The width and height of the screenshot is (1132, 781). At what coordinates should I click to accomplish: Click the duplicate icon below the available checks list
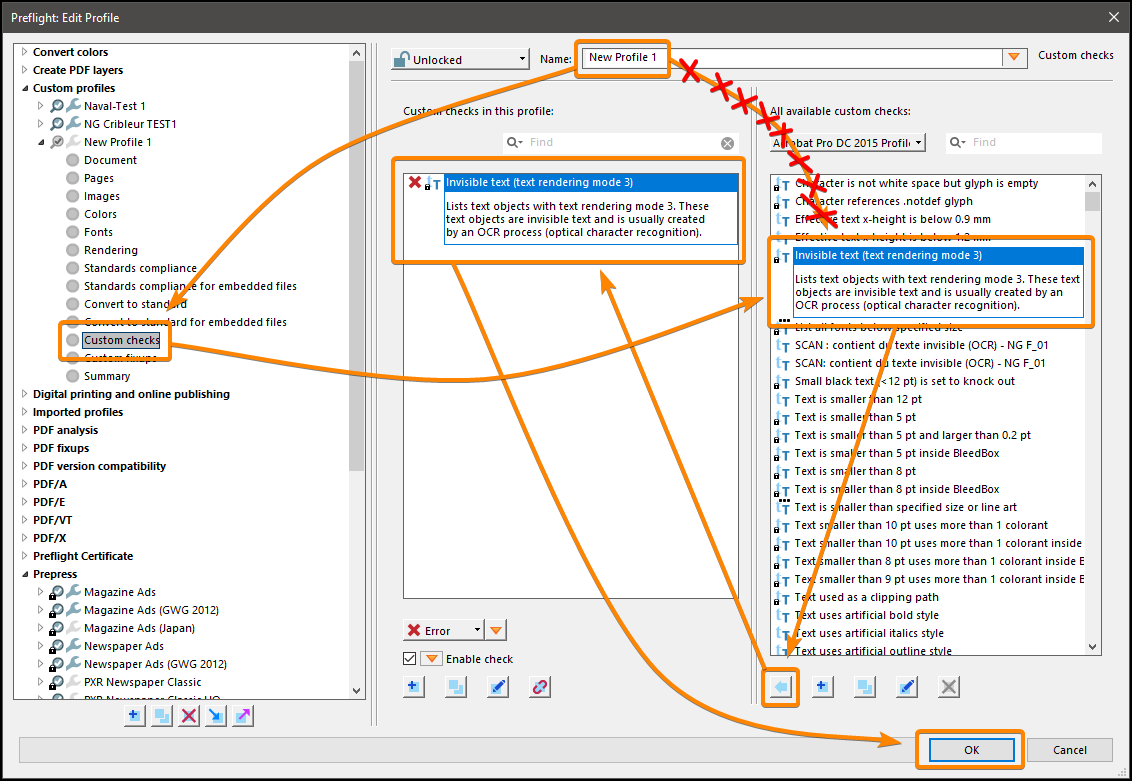pyautogui.click(x=864, y=687)
